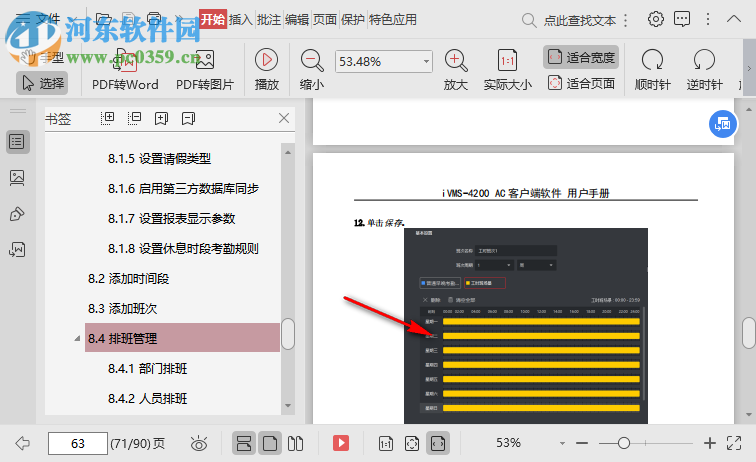Click the status bar 1:1 actual size icon

pyautogui.click(x=386, y=443)
